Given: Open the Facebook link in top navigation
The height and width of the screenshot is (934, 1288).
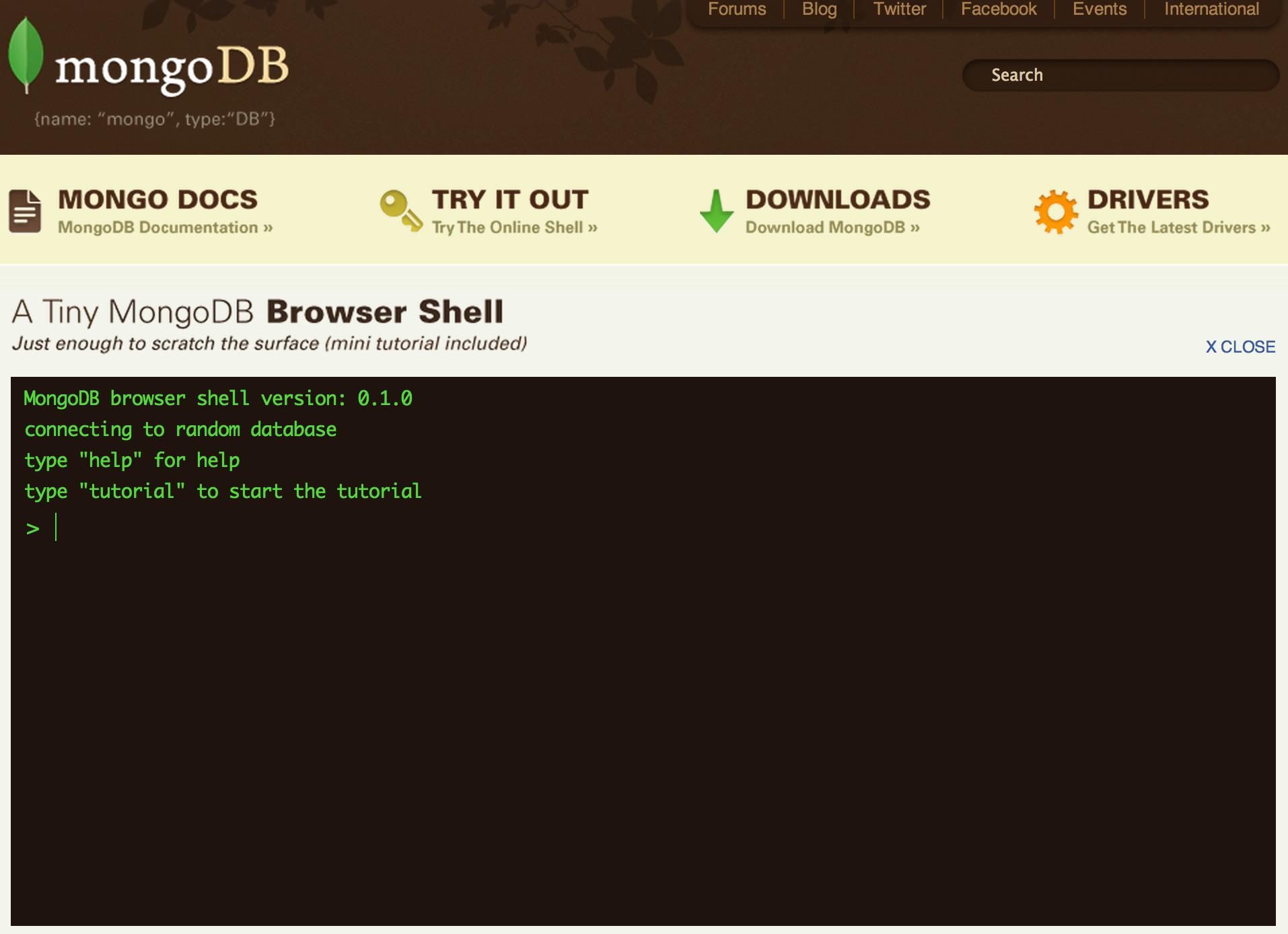Looking at the screenshot, I should (999, 9).
